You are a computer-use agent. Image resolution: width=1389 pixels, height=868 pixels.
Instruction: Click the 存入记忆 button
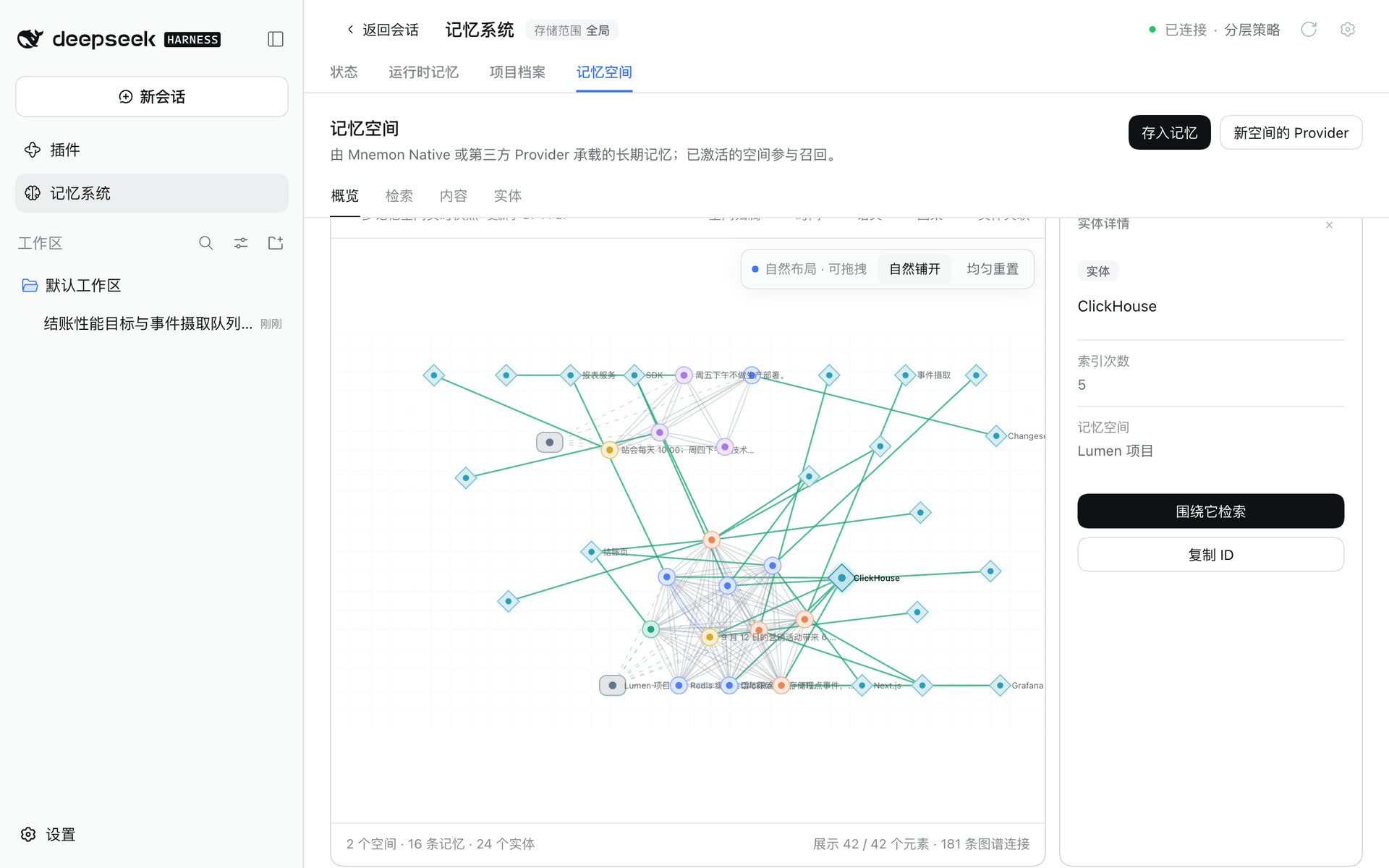(1169, 132)
